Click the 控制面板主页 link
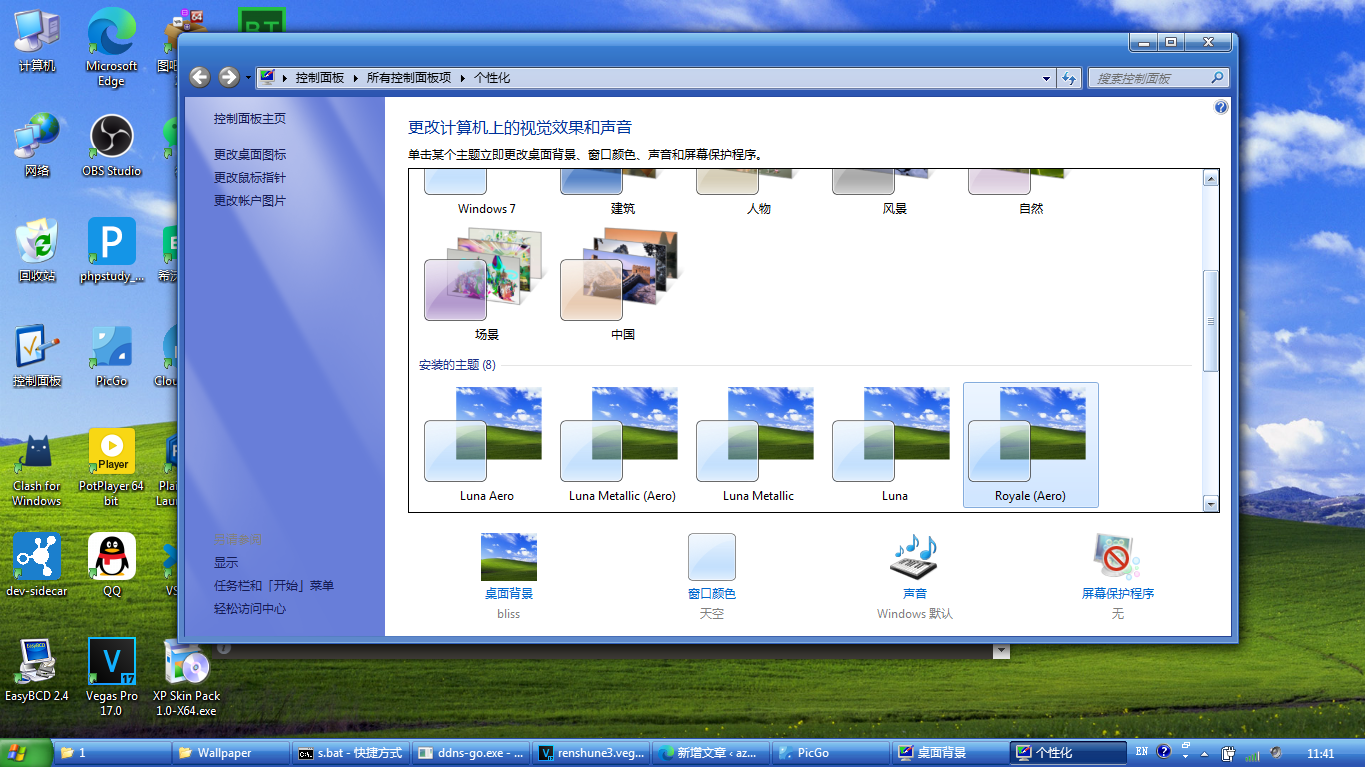Viewport: 1365px width, 767px height. [x=249, y=118]
